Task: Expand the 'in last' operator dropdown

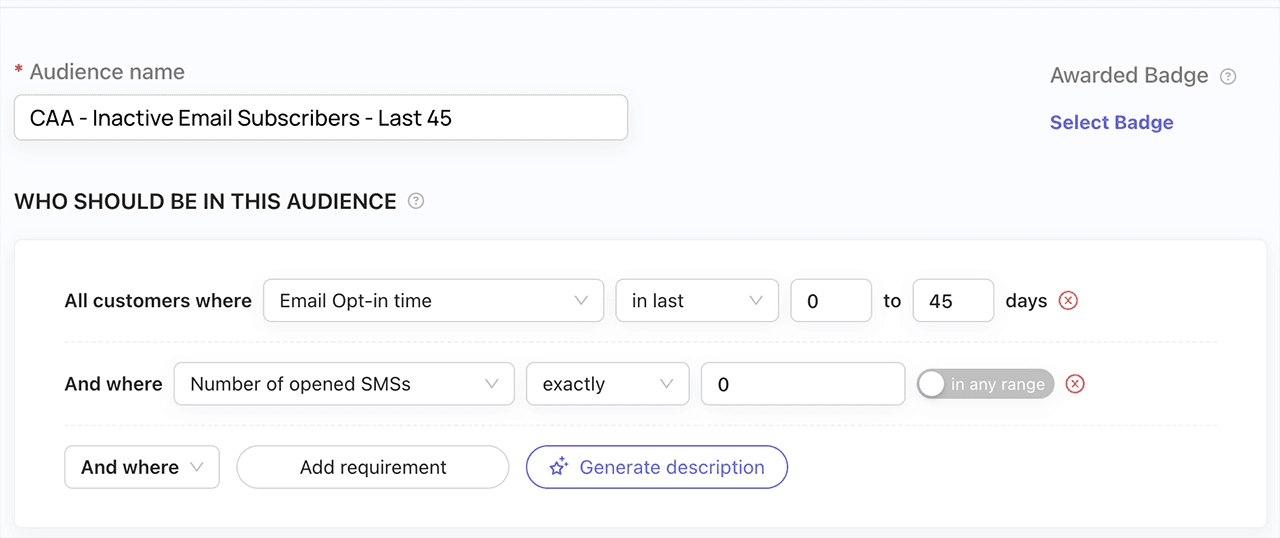Action: click(x=696, y=301)
